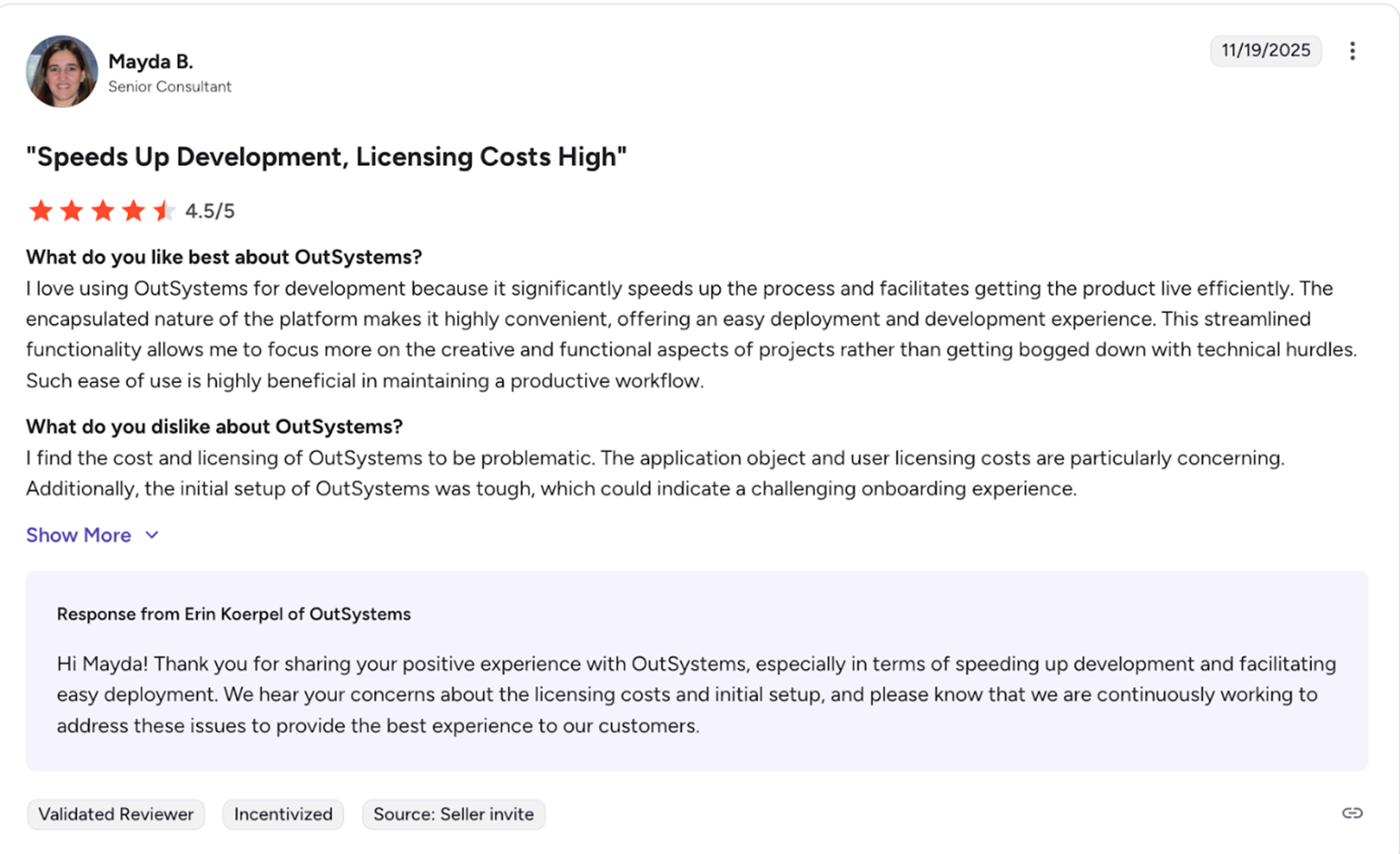The image size is (1400, 854).
Task: Click the 4.5/5 rating score text
Action: [210, 211]
